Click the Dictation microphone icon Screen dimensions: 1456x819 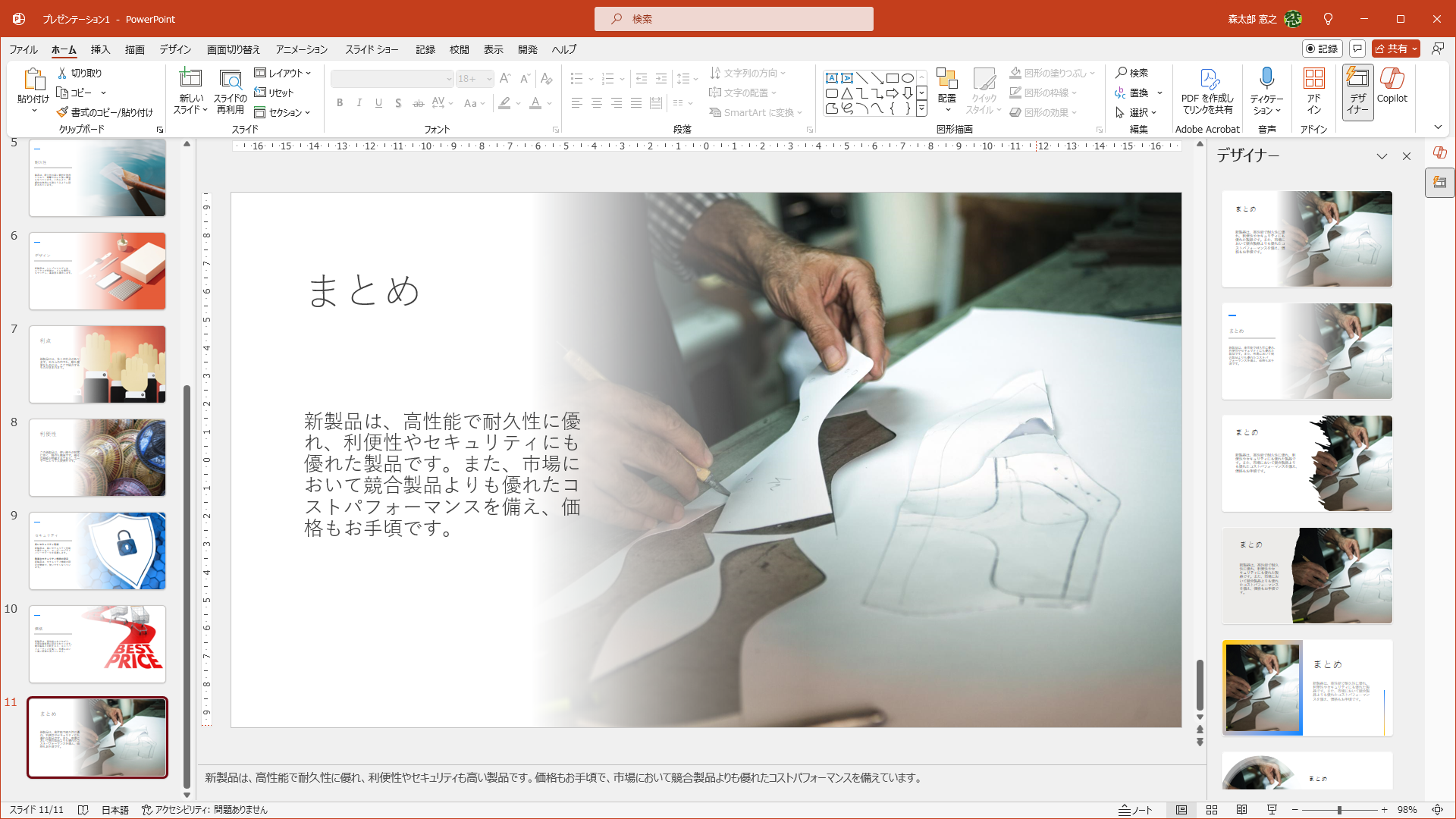click(x=1266, y=78)
